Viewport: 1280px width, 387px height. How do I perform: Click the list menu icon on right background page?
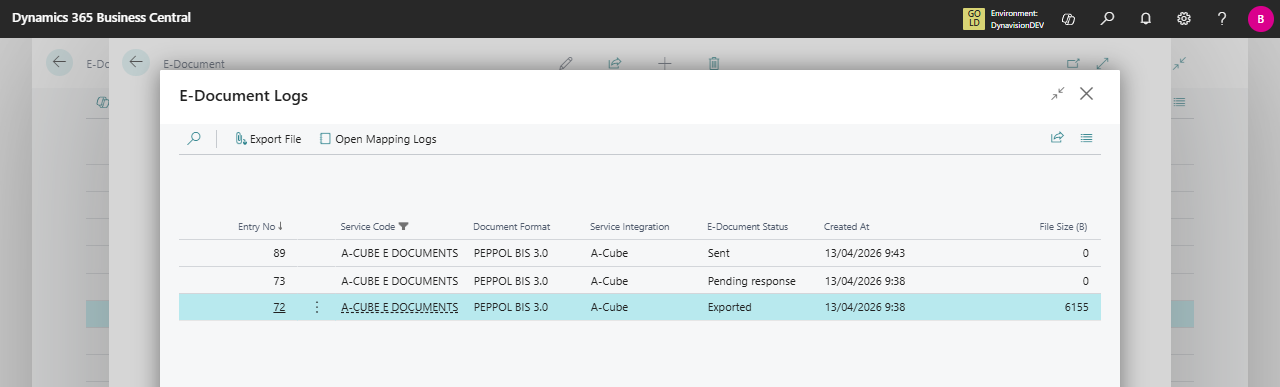pos(1179,102)
